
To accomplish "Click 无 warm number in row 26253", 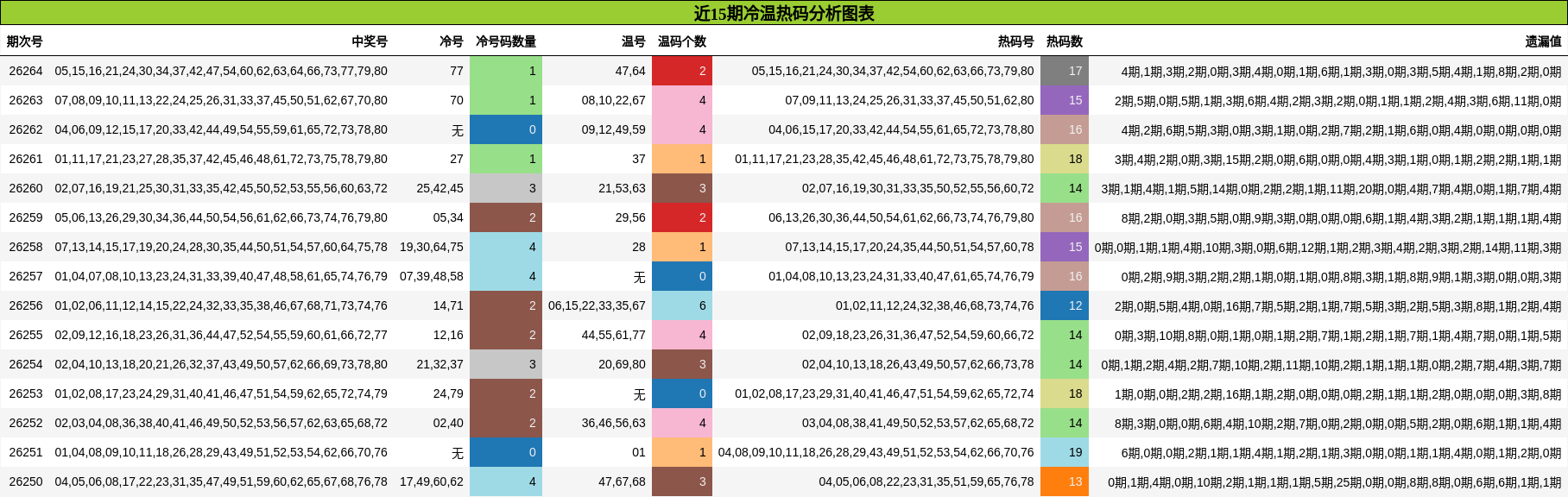I will (x=640, y=393).
